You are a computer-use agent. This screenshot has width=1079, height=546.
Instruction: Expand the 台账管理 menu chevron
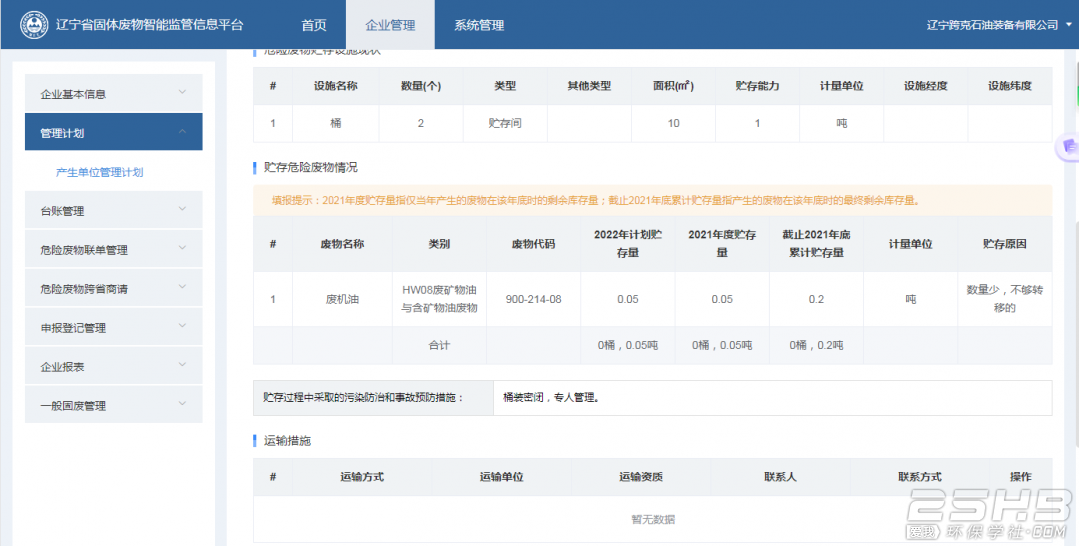pyautogui.click(x=182, y=209)
